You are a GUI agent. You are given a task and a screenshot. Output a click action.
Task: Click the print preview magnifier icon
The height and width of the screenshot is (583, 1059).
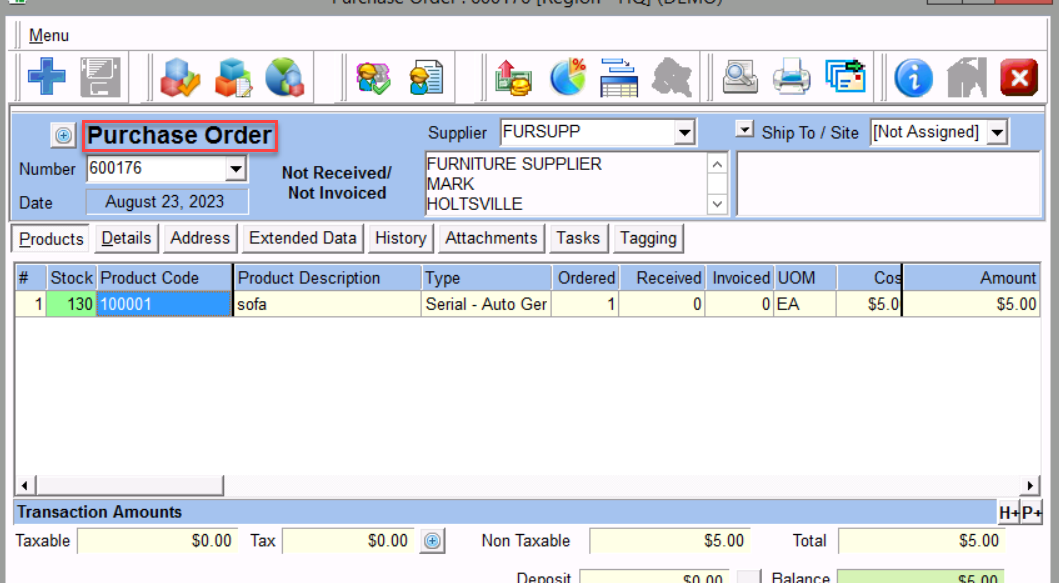pos(740,77)
